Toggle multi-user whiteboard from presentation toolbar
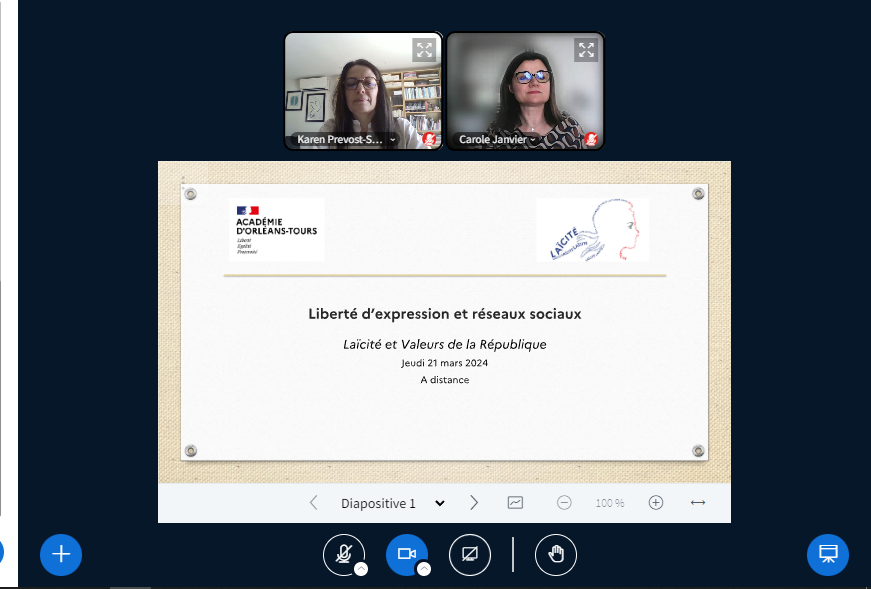 515,503
